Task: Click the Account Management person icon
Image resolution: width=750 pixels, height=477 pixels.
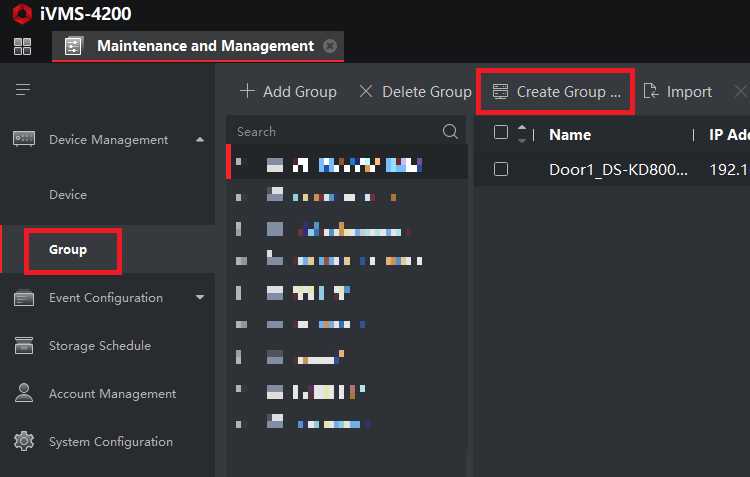Action: click(x=24, y=393)
